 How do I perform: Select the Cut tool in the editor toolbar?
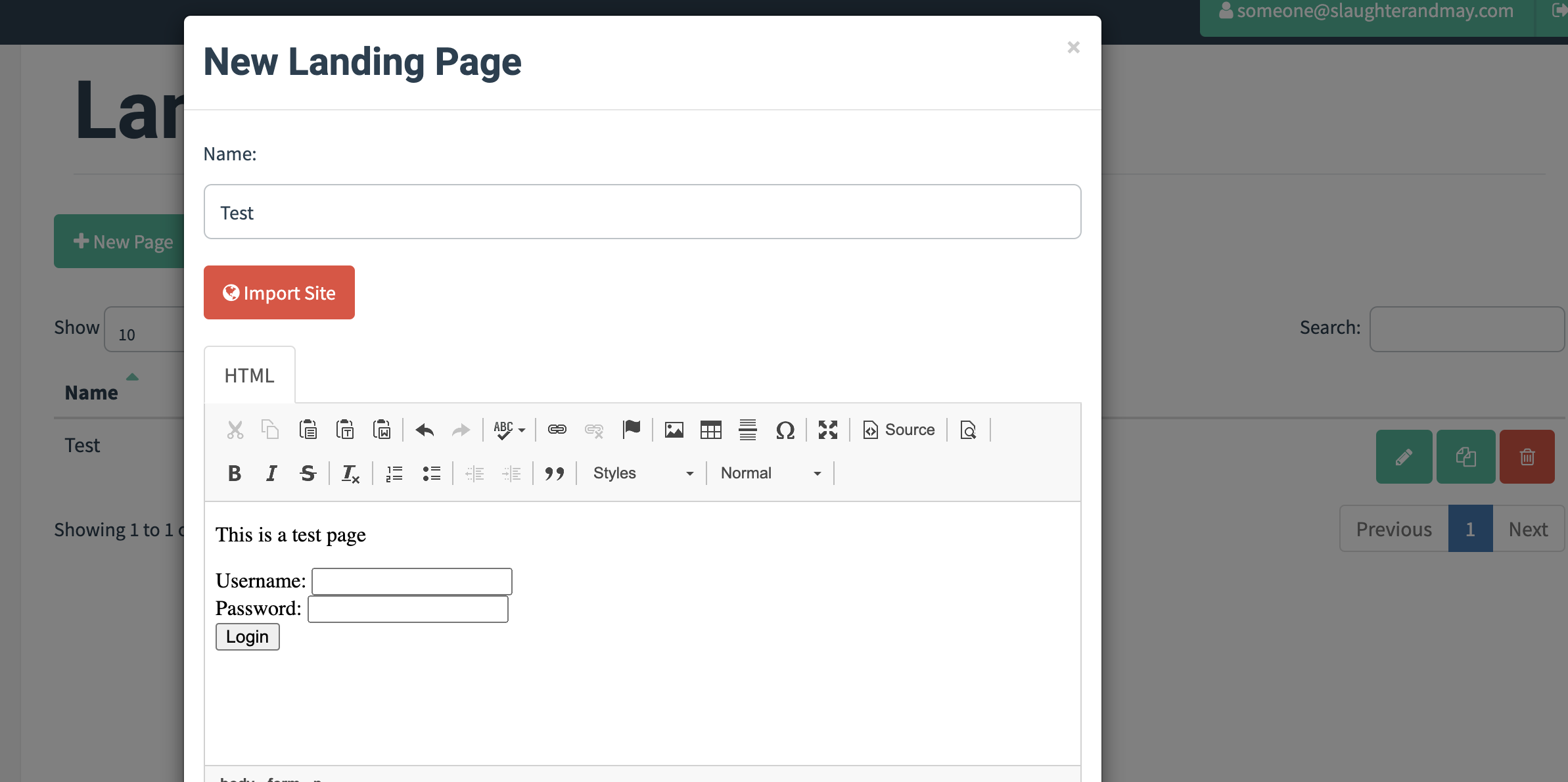pos(235,430)
